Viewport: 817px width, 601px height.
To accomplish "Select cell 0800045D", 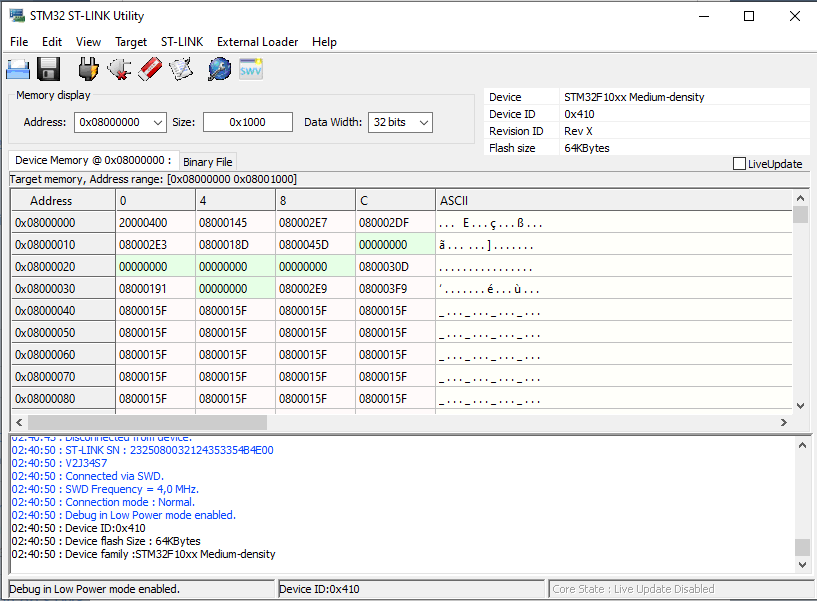I will click(315, 244).
